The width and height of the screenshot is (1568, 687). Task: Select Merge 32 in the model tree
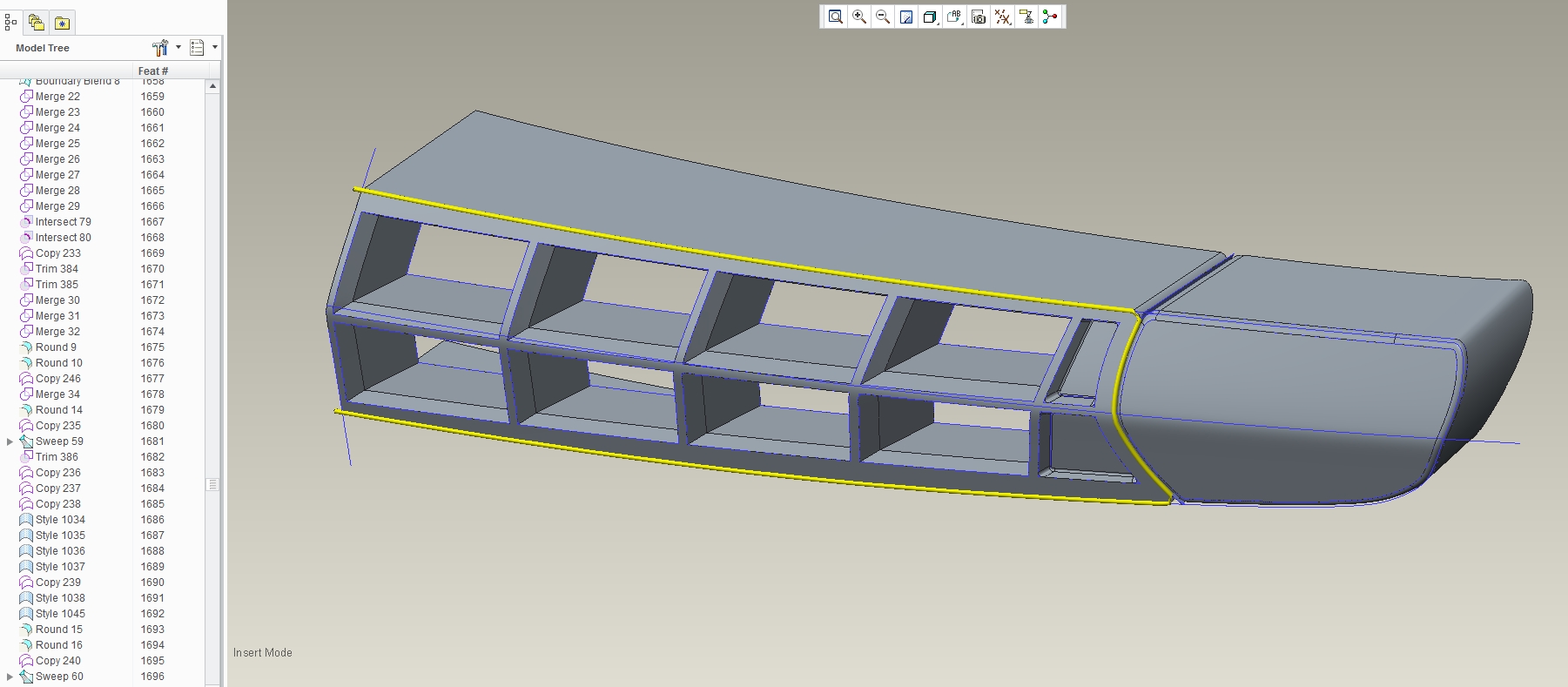coord(57,332)
